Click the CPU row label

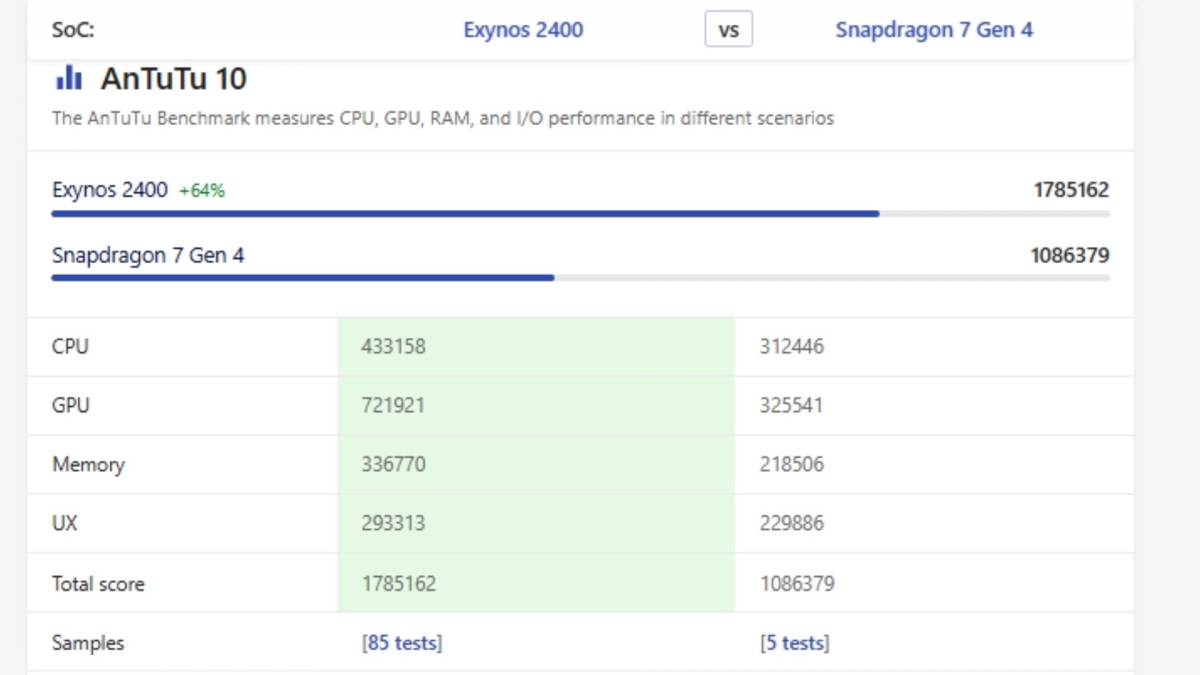tap(70, 347)
